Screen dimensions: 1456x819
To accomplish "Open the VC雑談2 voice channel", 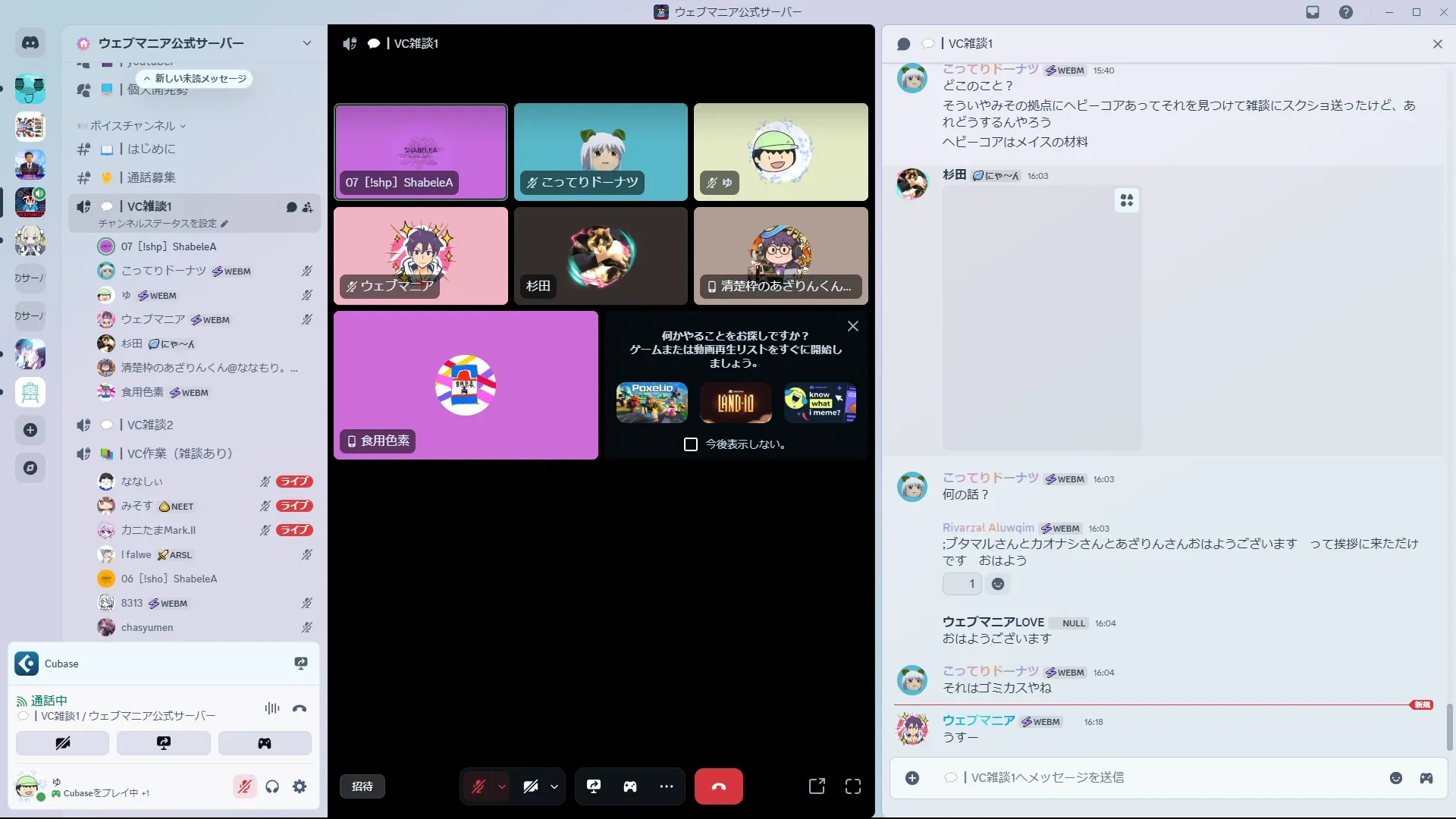I will 150,425.
